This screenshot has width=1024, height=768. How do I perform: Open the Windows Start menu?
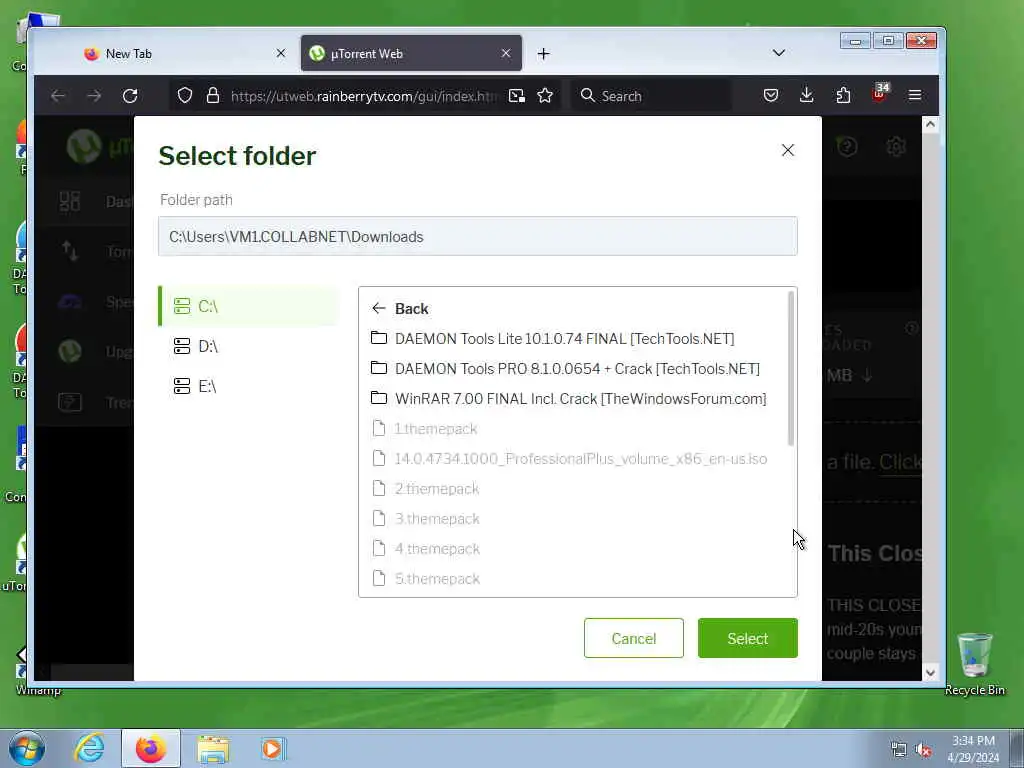pos(27,748)
